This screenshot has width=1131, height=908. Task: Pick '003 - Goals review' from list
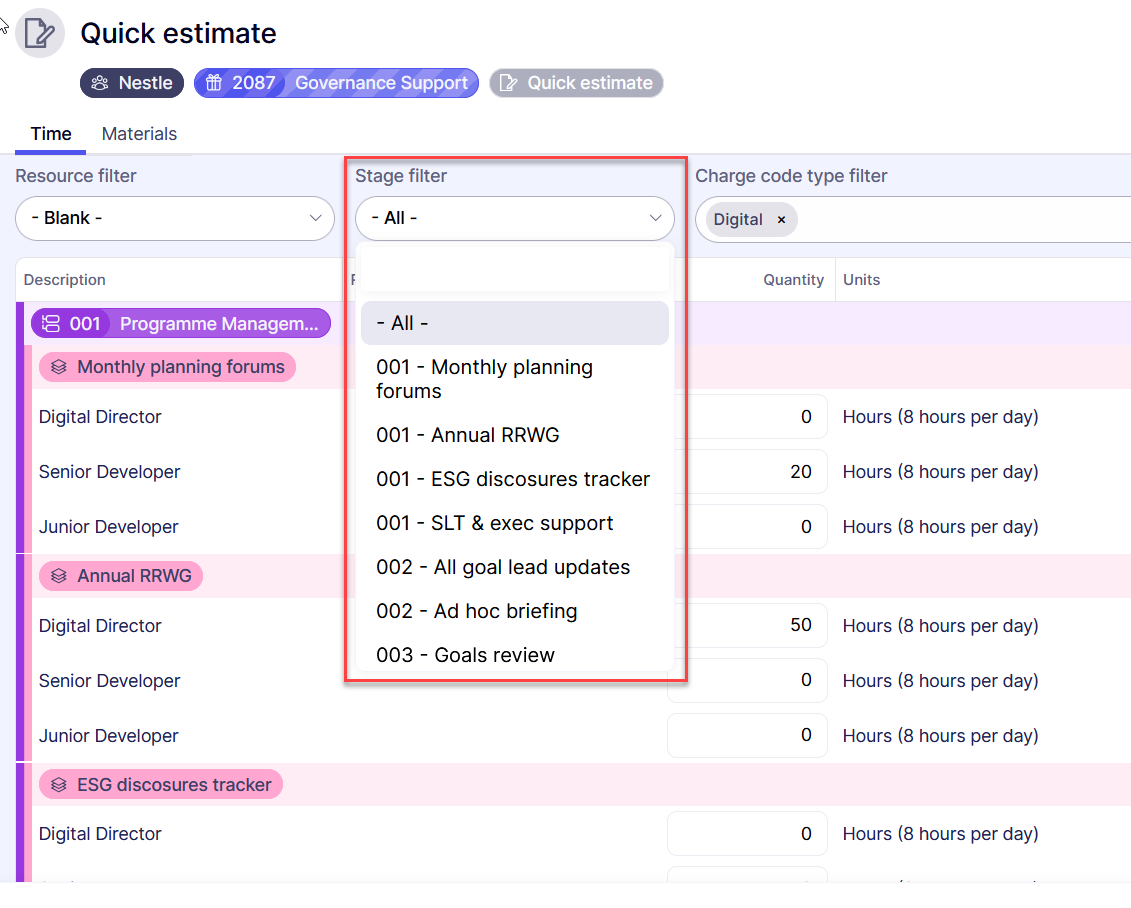pos(466,655)
